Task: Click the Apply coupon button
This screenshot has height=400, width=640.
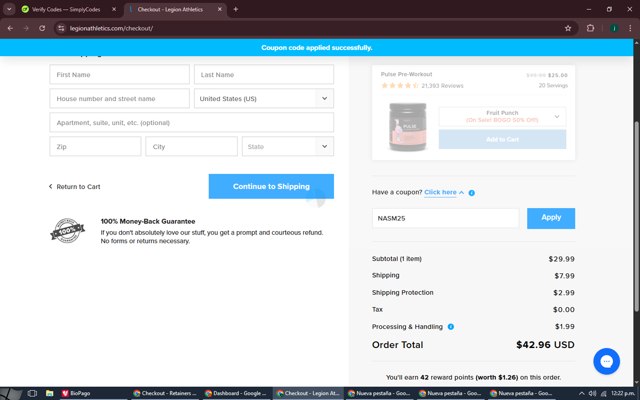Action: (x=551, y=218)
